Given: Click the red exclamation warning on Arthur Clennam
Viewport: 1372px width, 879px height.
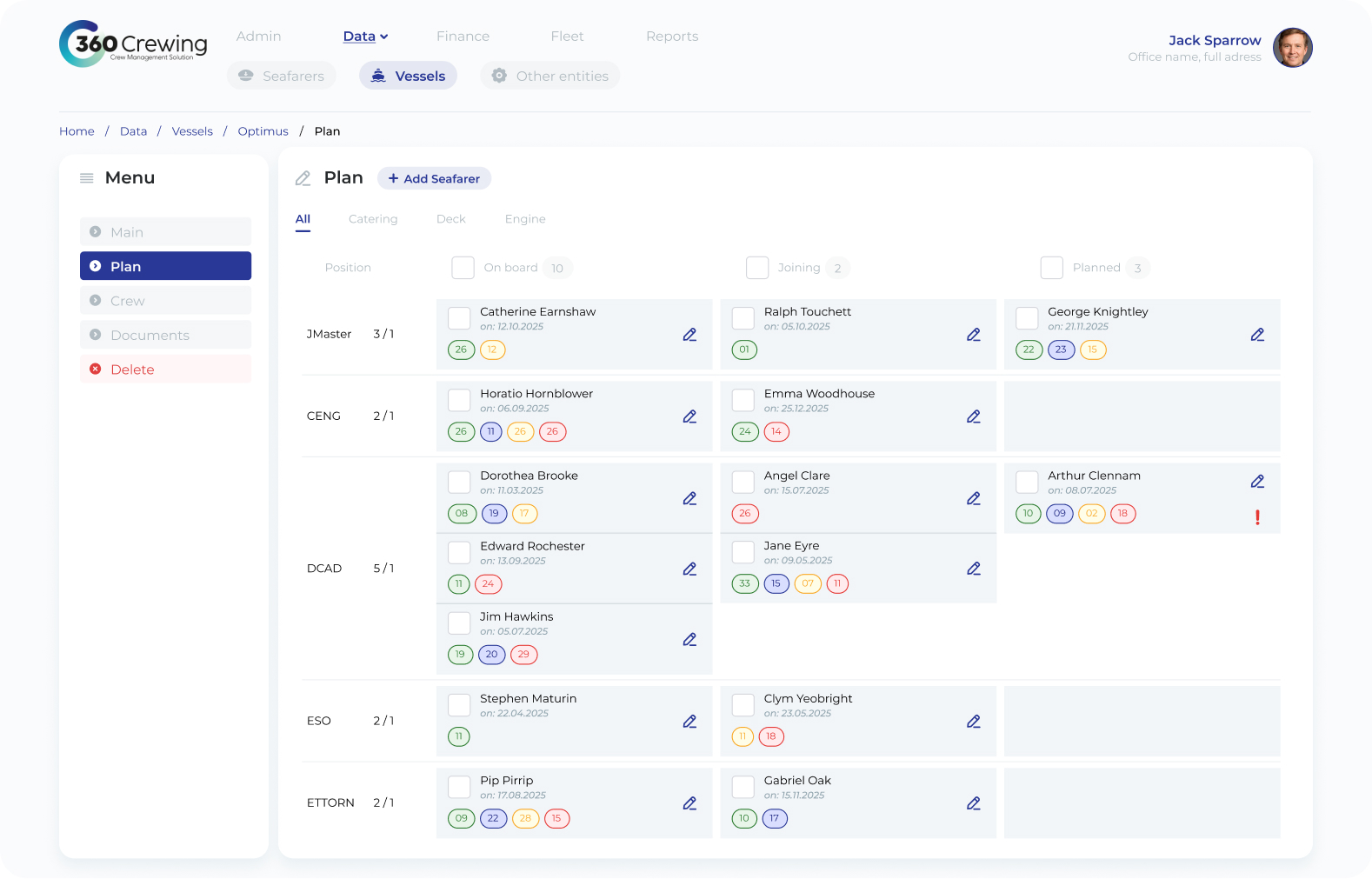Looking at the screenshot, I should coord(1257,517).
